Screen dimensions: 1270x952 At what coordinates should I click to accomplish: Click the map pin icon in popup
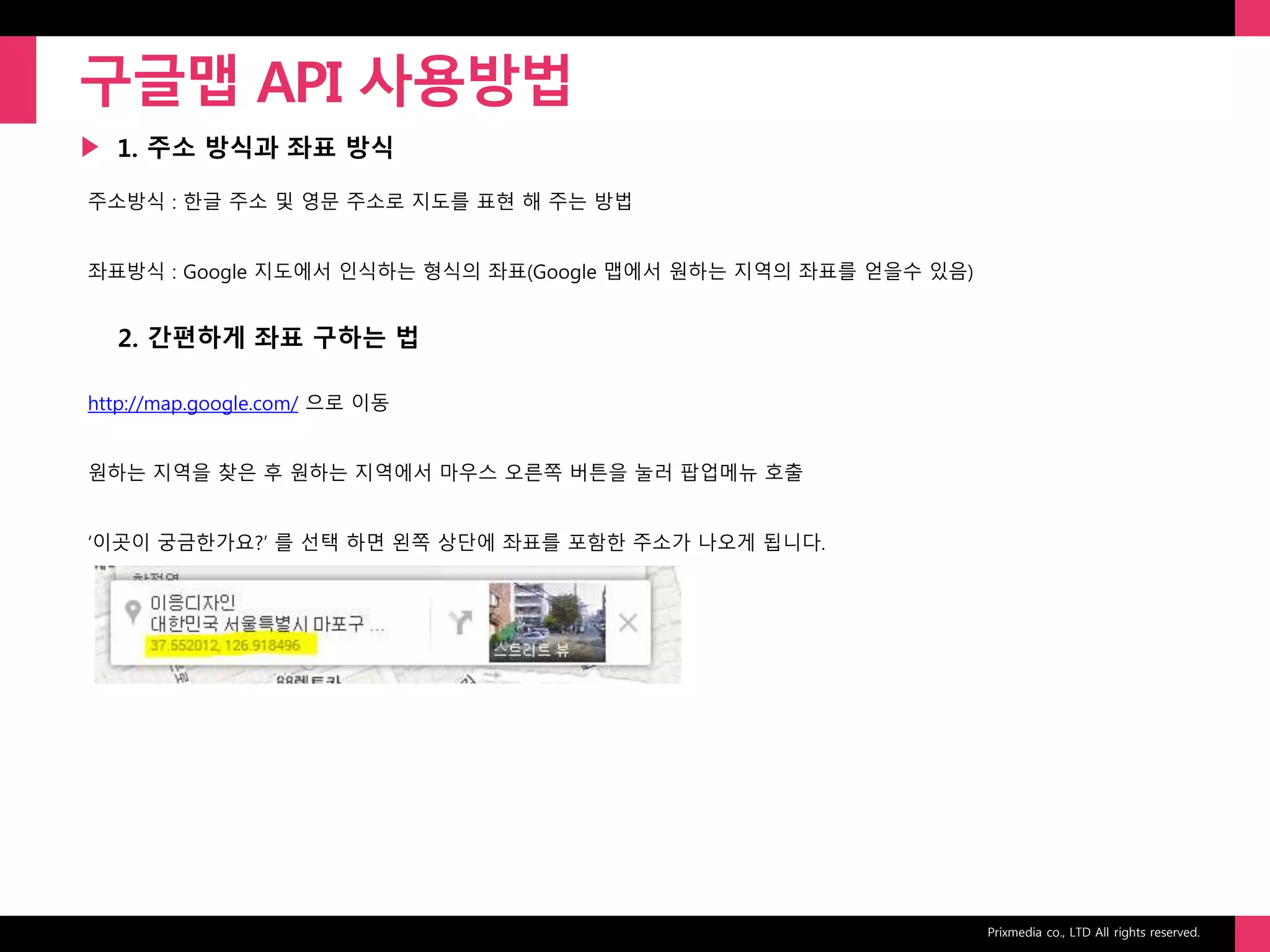click(x=132, y=612)
